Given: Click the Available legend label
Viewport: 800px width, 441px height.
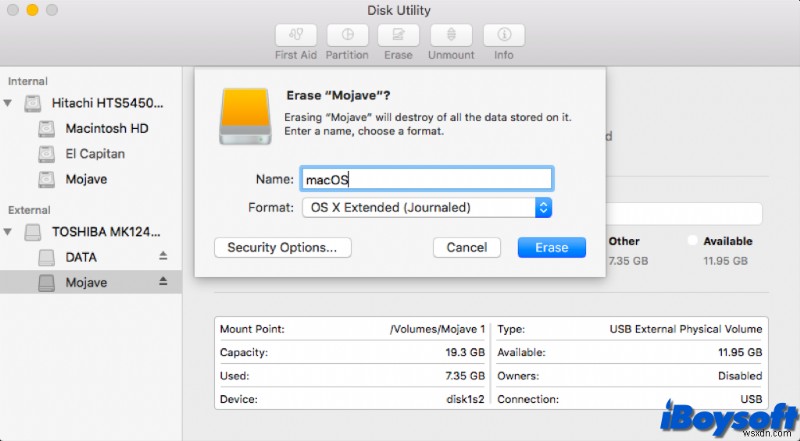Looking at the screenshot, I should 728,241.
